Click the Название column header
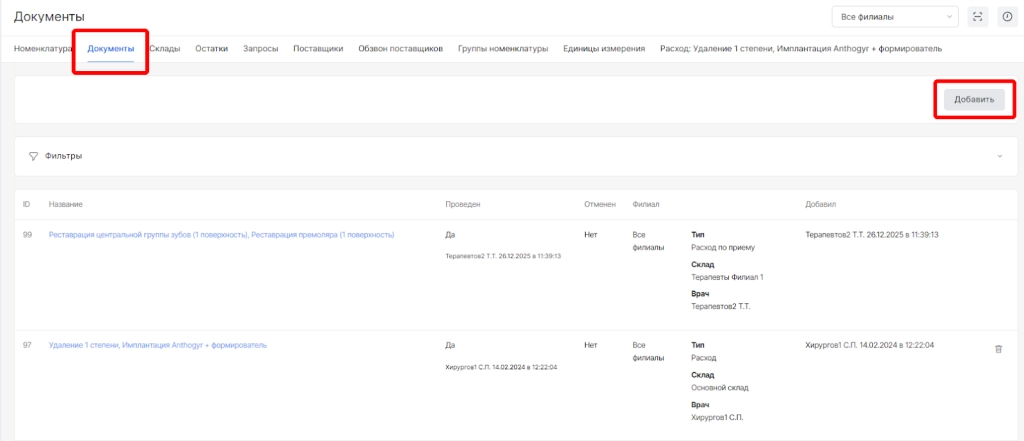 [x=66, y=204]
